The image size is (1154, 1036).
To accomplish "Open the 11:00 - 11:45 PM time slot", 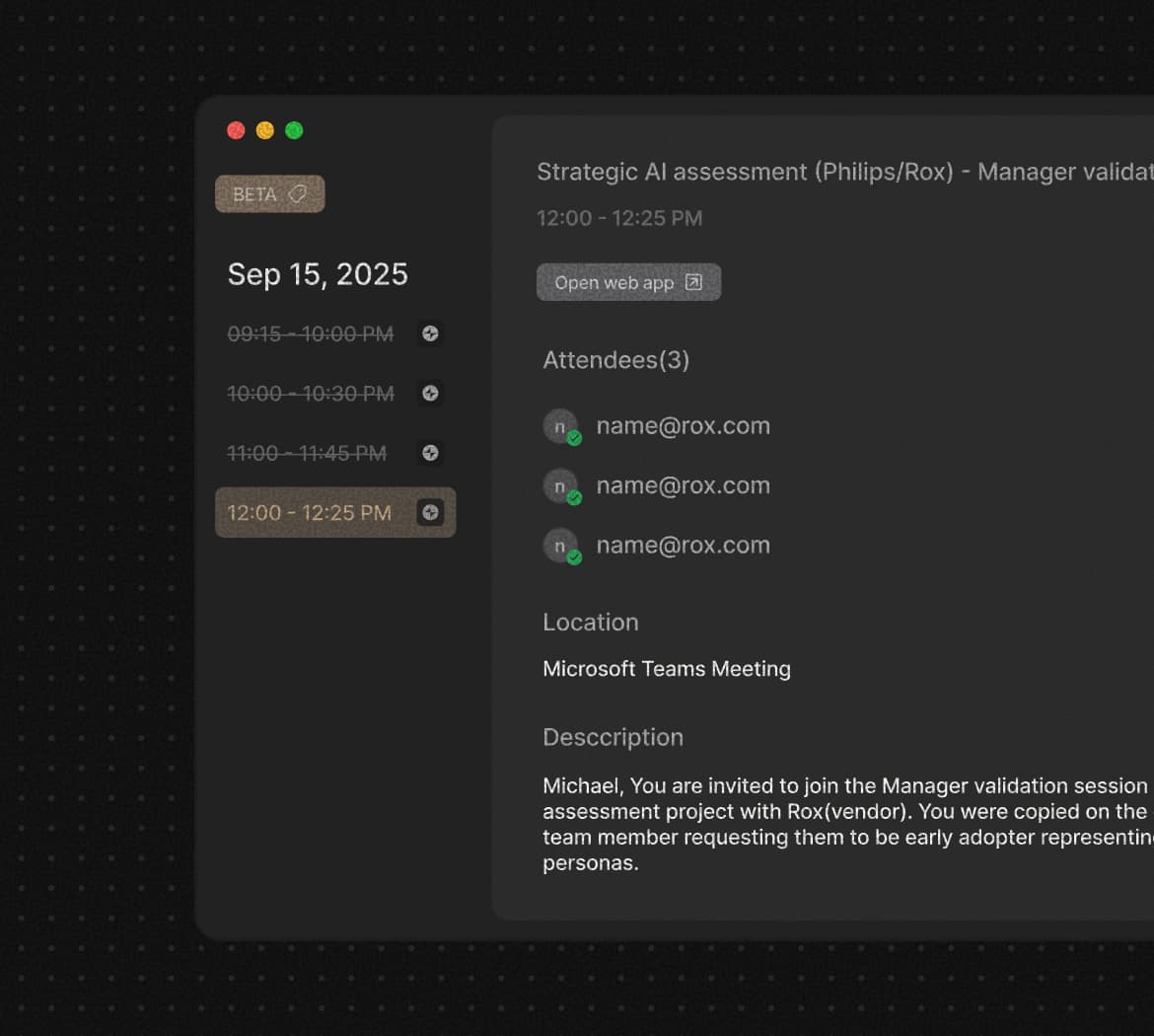I will pos(306,453).
